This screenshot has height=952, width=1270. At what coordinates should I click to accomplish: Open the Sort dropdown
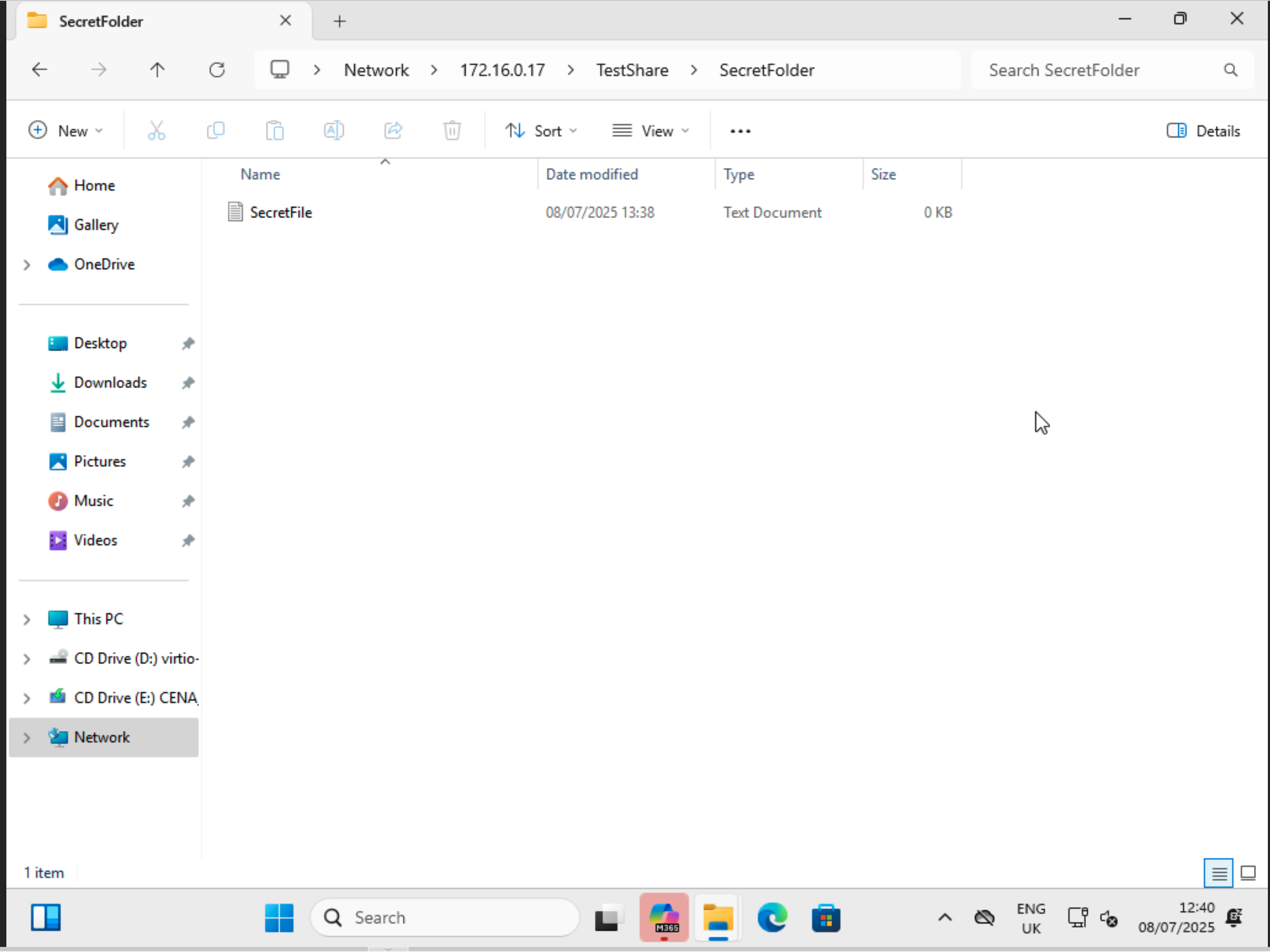pyautogui.click(x=541, y=131)
